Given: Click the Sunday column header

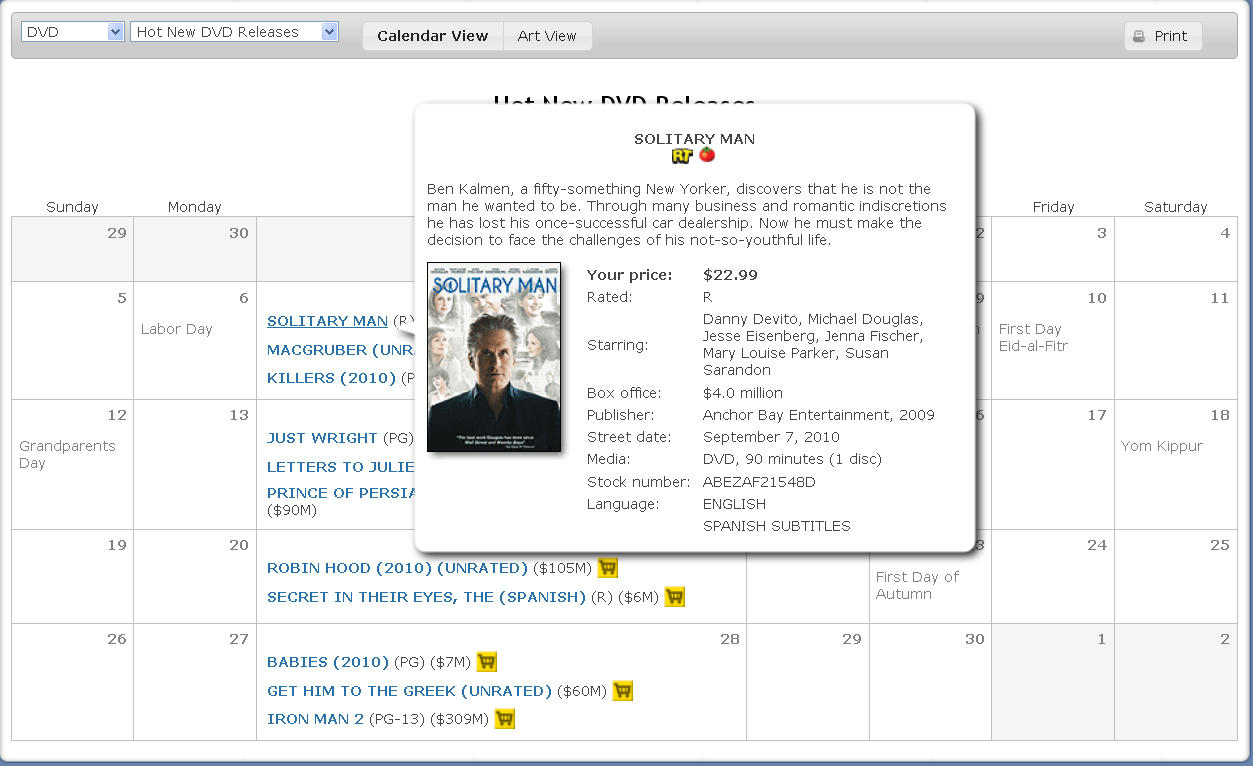Looking at the screenshot, I should 72,207.
